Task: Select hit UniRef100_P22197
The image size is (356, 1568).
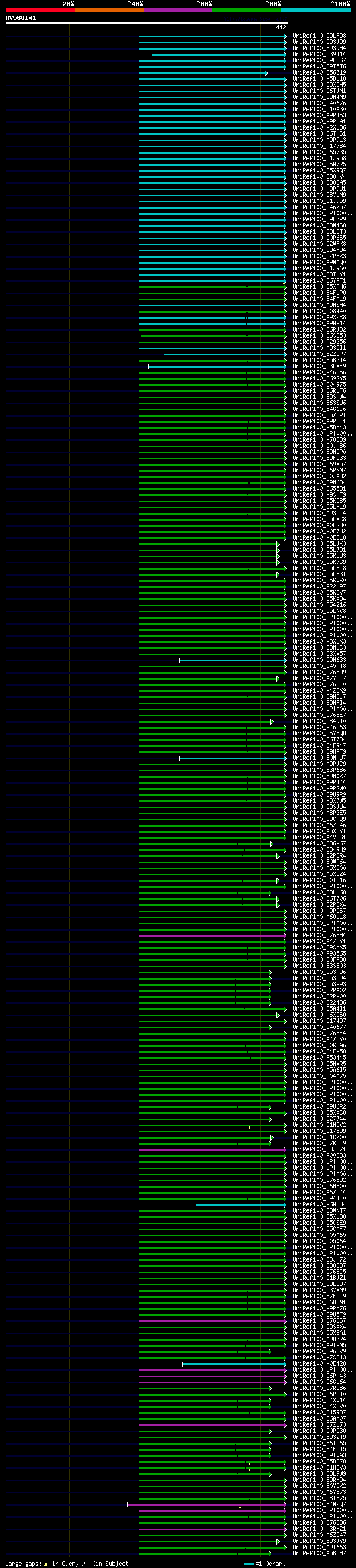Action: coord(319,587)
